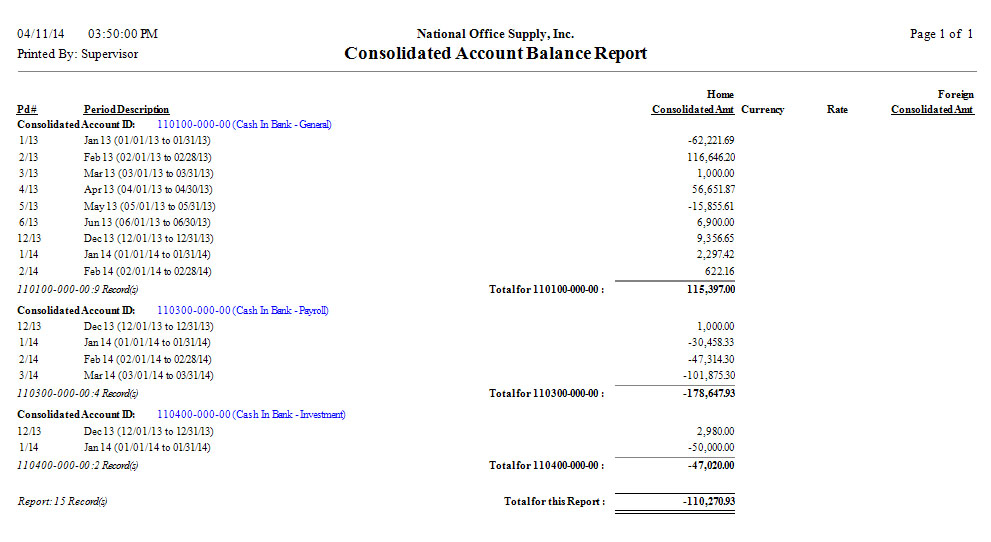The image size is (991, 542).
Task: Open account link 110300-000-00 Cash In Bank - Payroll
Action: (x=243, y=310)
